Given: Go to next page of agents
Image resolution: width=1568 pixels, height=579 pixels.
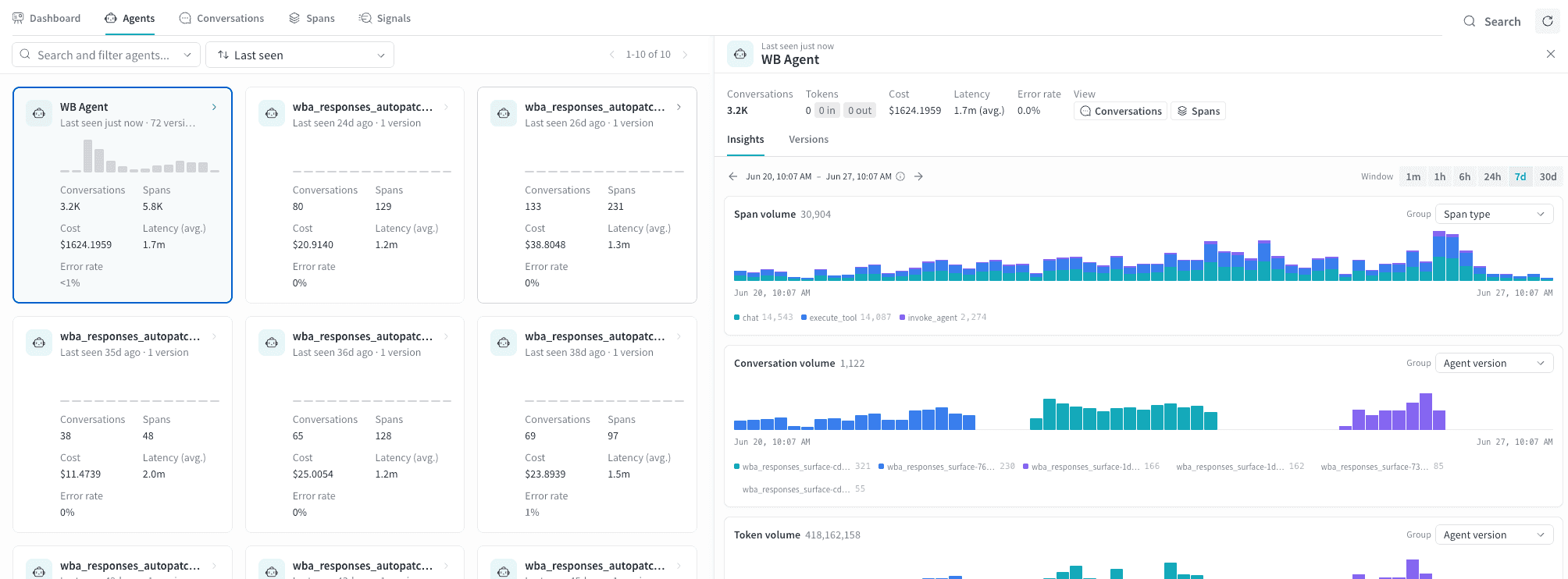Looking at the screenshot, I should click(x=685, y=55).
